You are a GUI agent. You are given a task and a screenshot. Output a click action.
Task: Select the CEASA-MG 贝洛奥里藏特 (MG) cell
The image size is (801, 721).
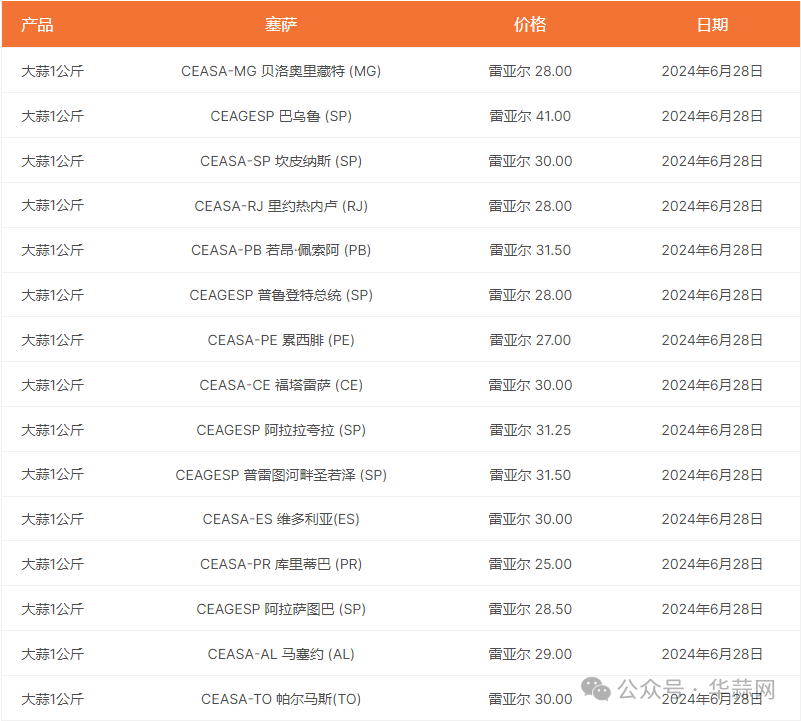pyautogui.click(x=281, y=71)
